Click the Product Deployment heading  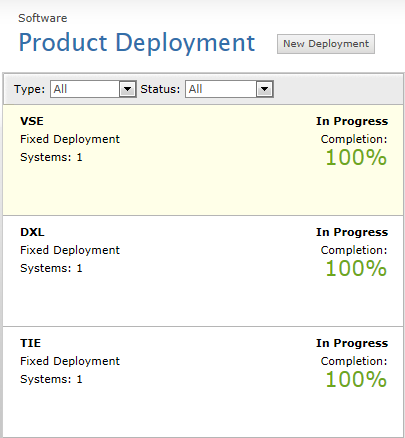click(137, 43)
